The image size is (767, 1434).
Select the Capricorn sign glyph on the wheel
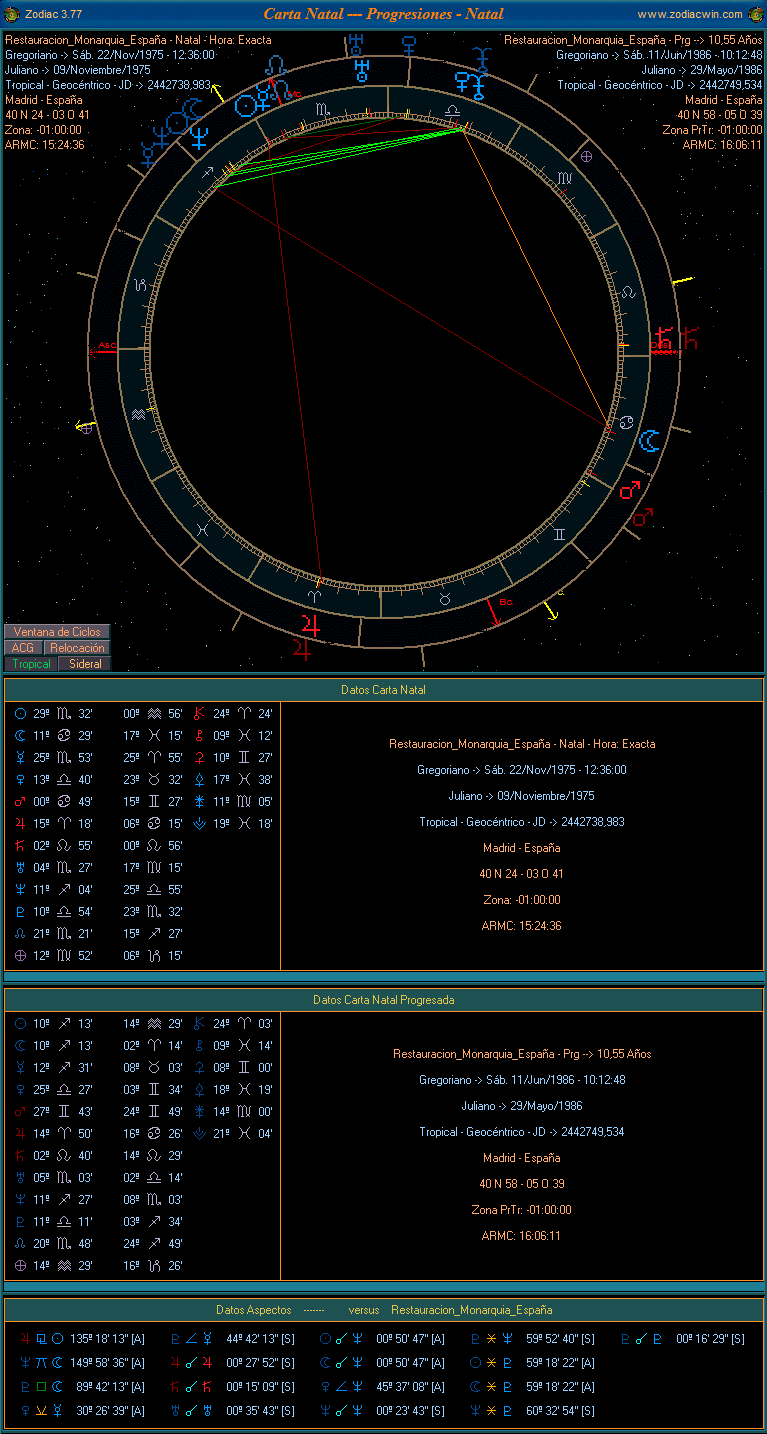tap(141, 285)
